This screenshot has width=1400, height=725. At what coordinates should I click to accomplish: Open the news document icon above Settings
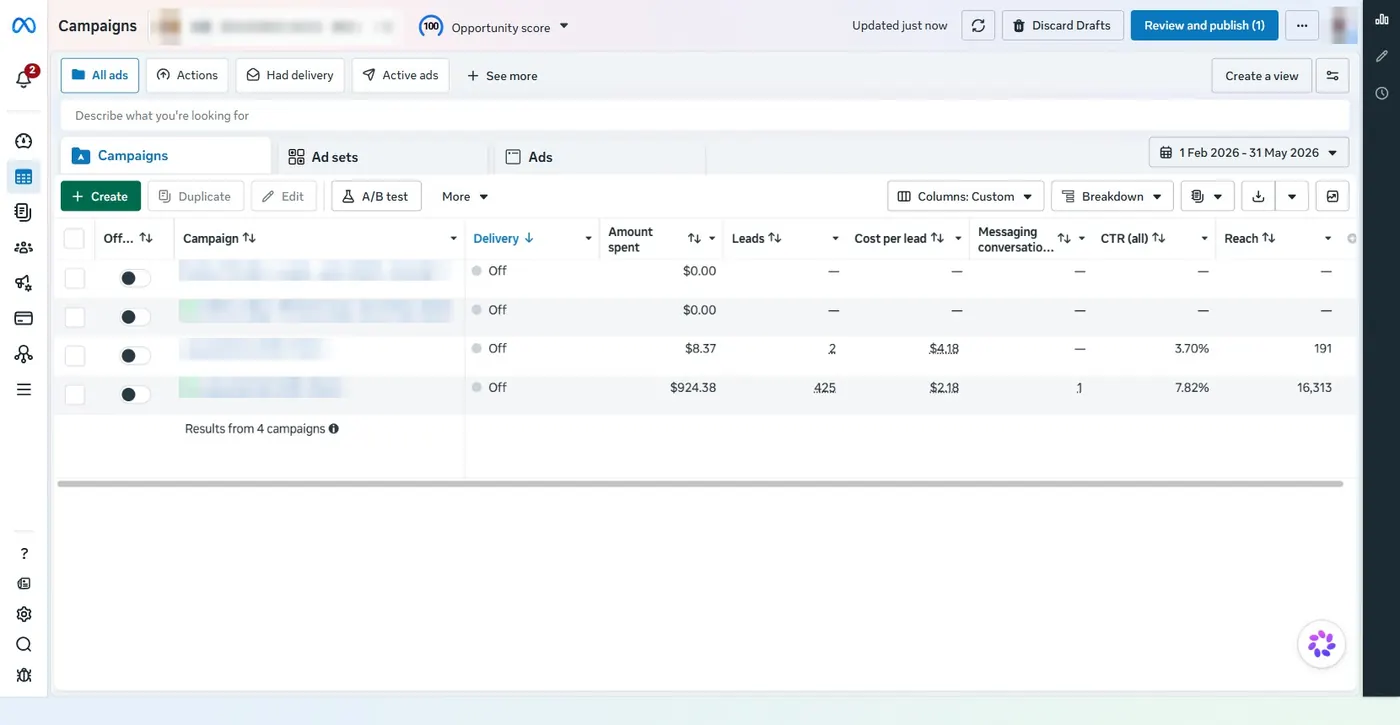[24, 583]
